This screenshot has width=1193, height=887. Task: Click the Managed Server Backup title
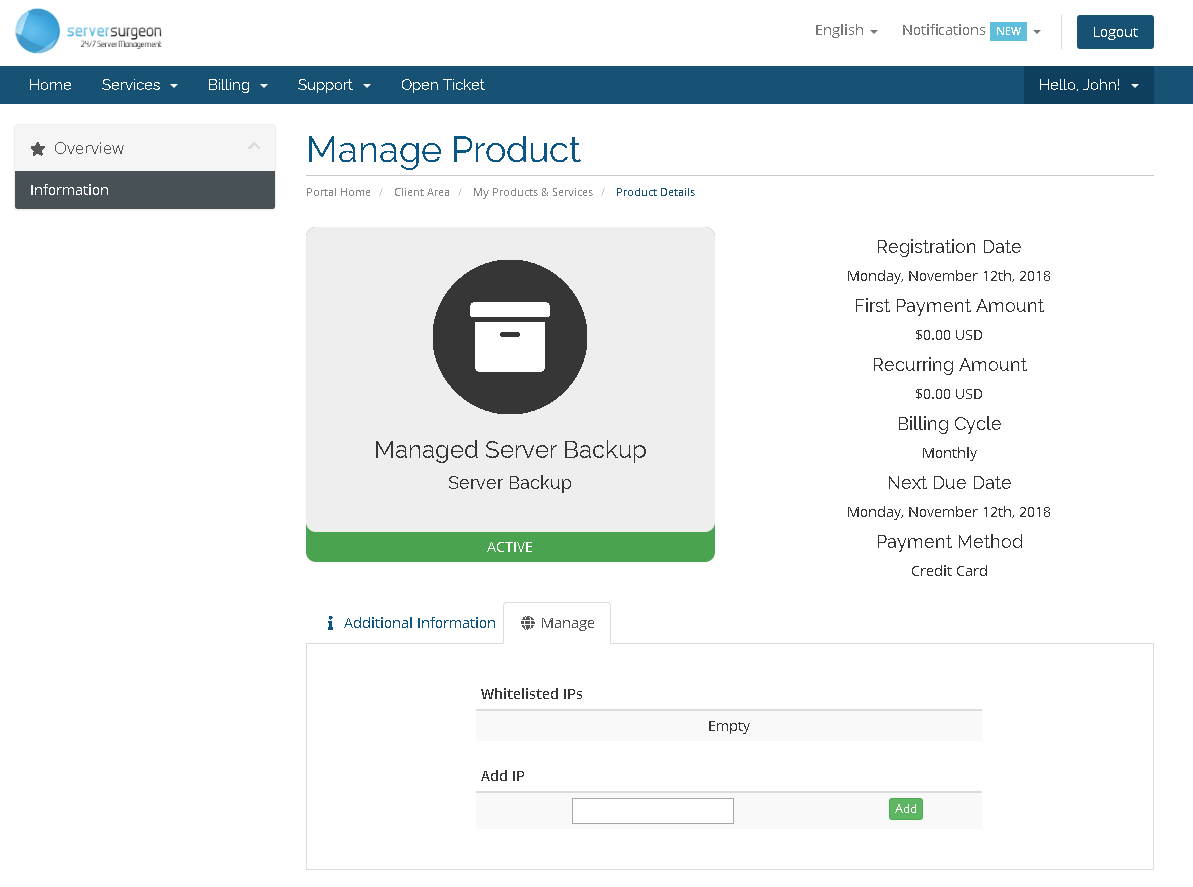(x=511, y=450)
